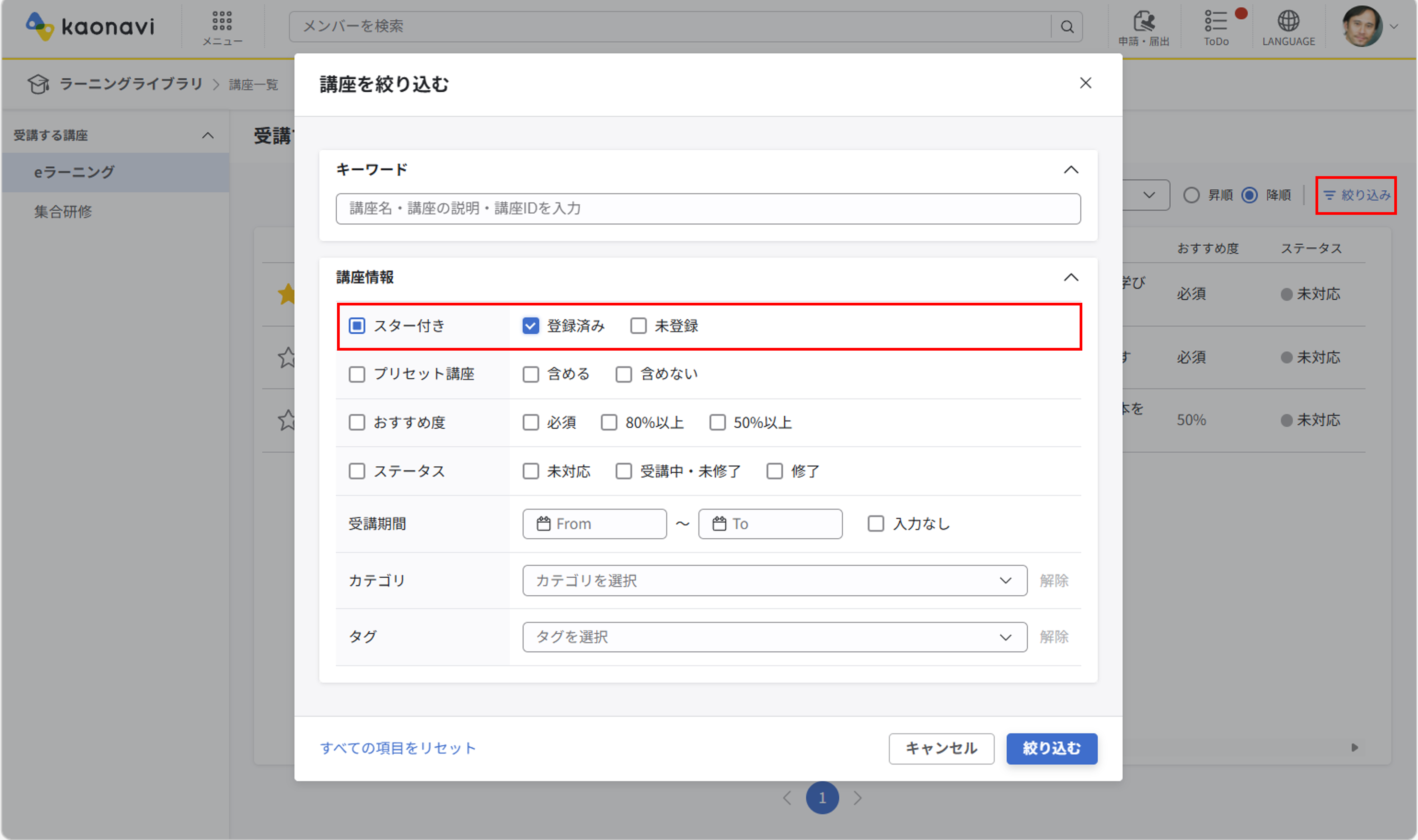This screenshot has width=1418, height=840.
Task: Click the おすすめ度 column header
Action: (1208, 248)
